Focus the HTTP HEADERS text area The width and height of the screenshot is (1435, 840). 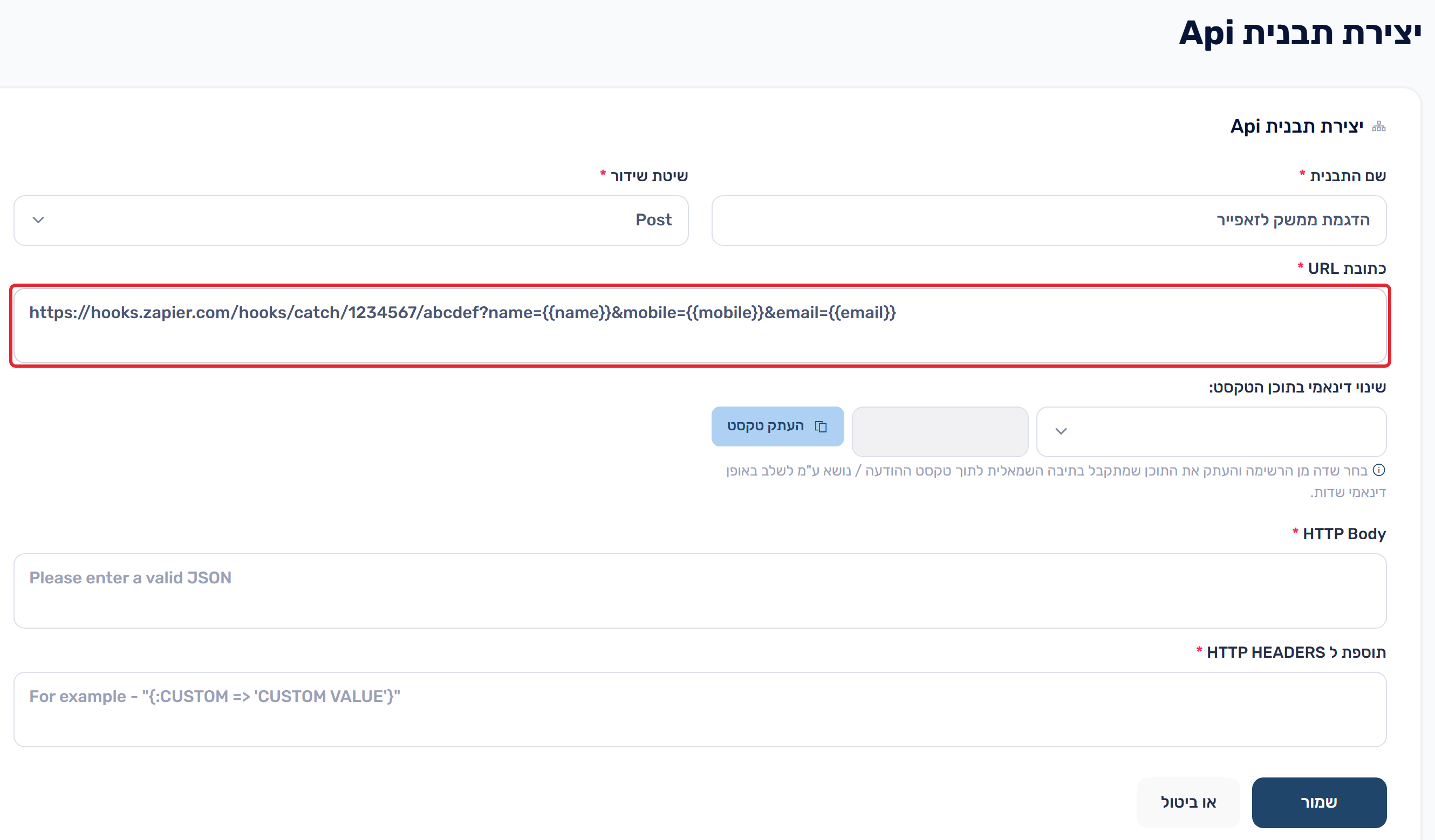pos(700,709)
